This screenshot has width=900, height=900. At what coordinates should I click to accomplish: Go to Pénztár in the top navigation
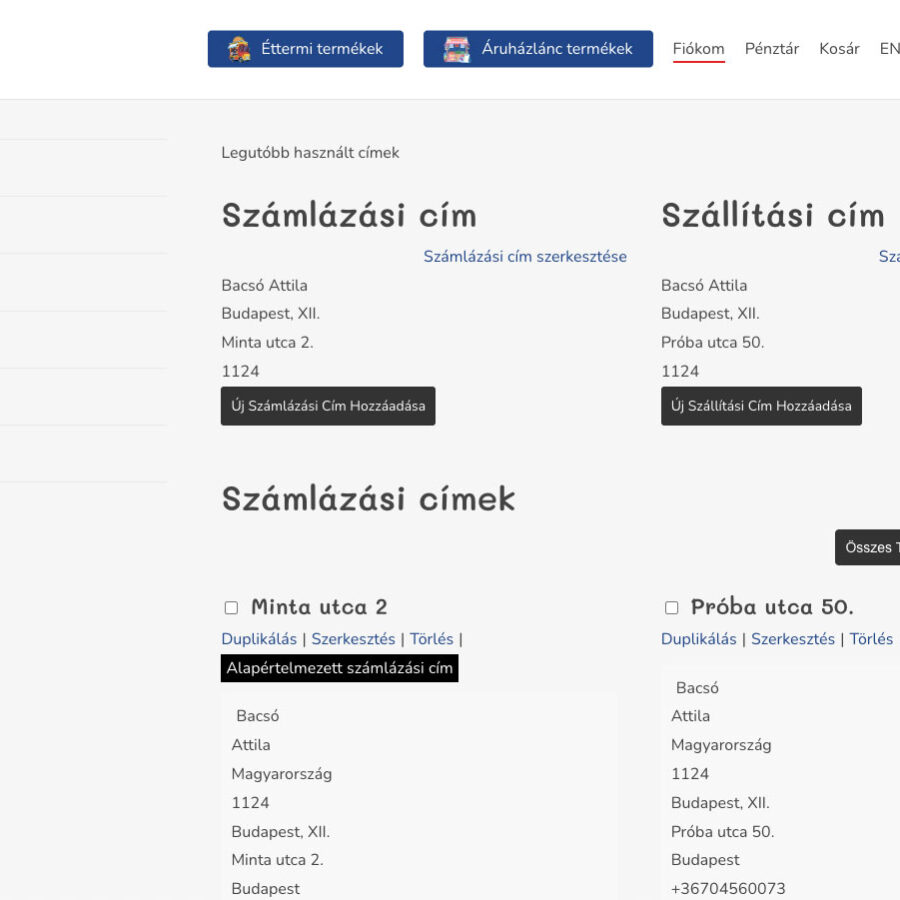point(771,49)
